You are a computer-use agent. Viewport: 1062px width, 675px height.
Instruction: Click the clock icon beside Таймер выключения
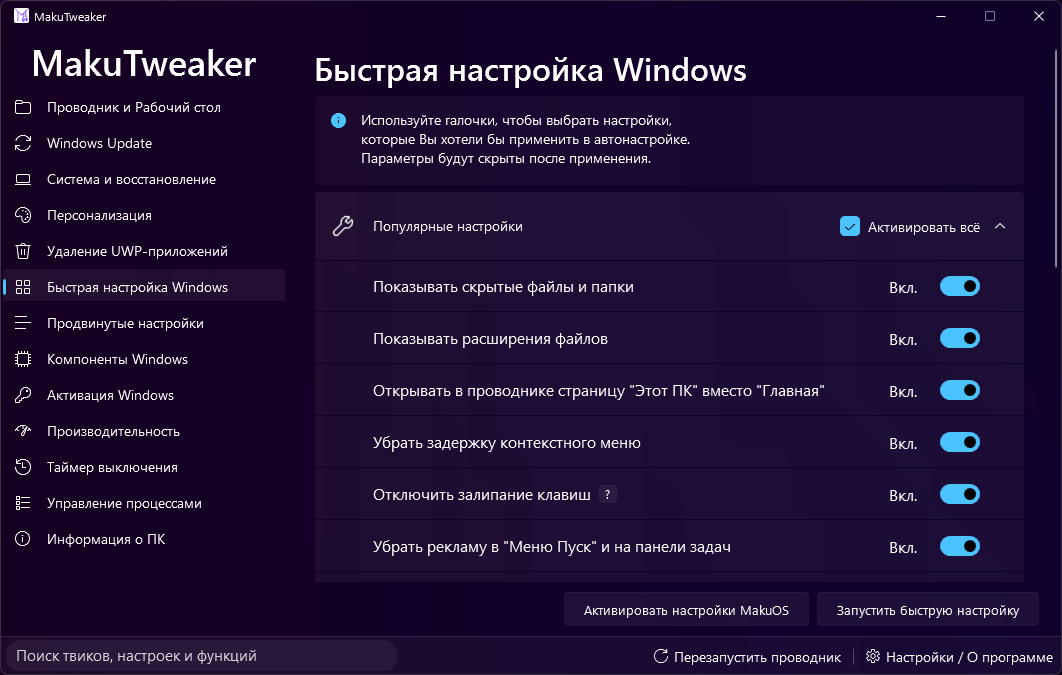coord(23,467)
